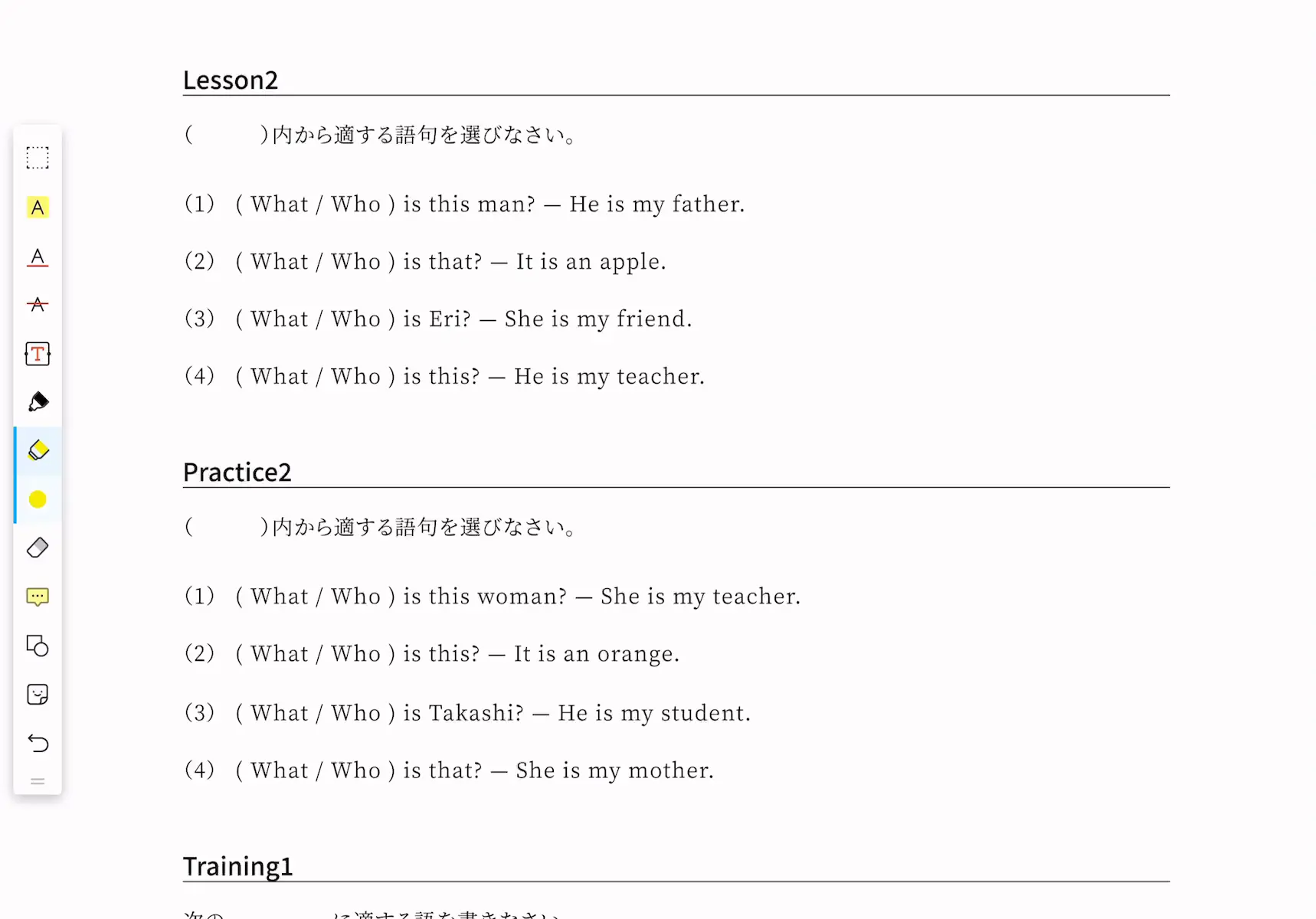Select the area selection marquee tool

38,158
